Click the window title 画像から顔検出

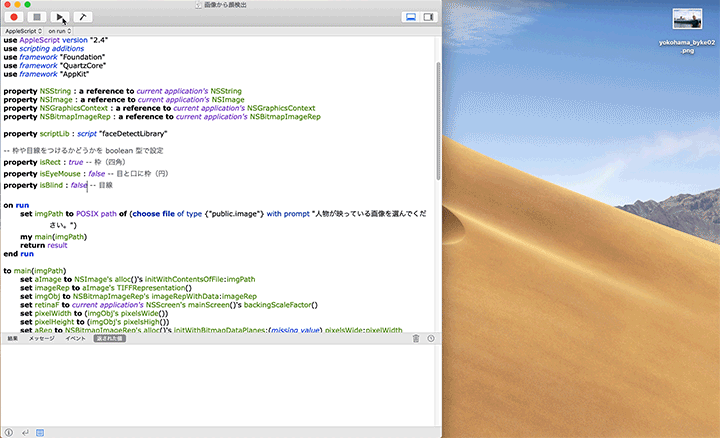pos(225,5)
